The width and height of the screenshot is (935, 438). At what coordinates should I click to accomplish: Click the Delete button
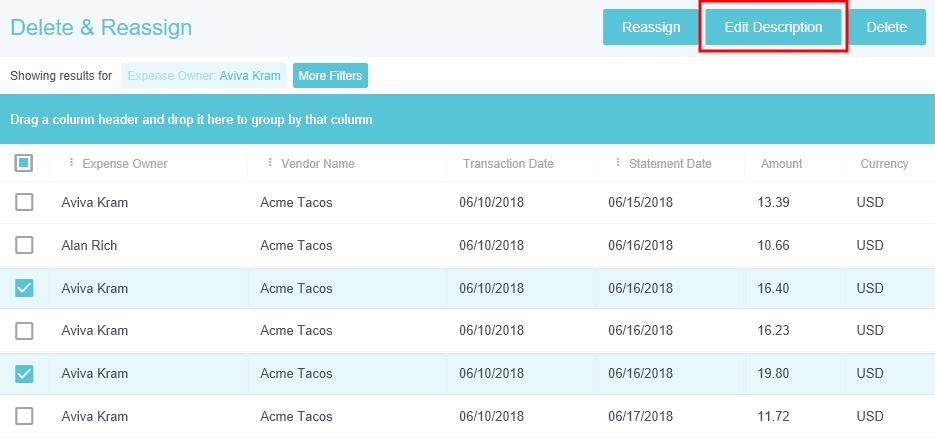click(x=886, y=27)
